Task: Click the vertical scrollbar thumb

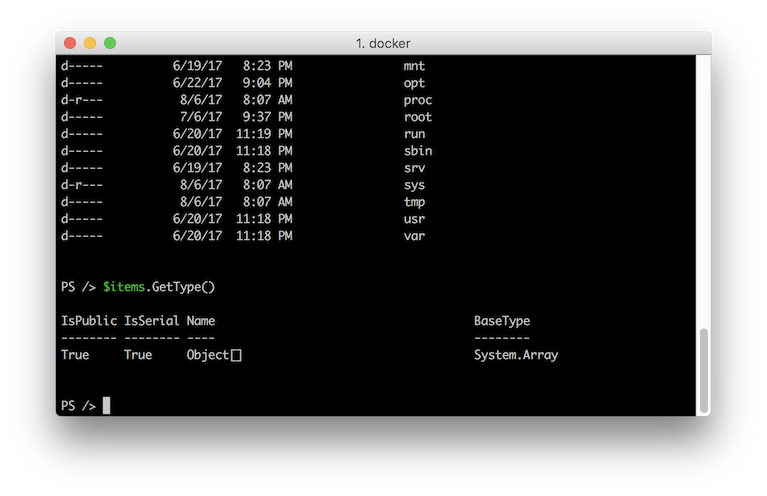Action: click(703, 371)
